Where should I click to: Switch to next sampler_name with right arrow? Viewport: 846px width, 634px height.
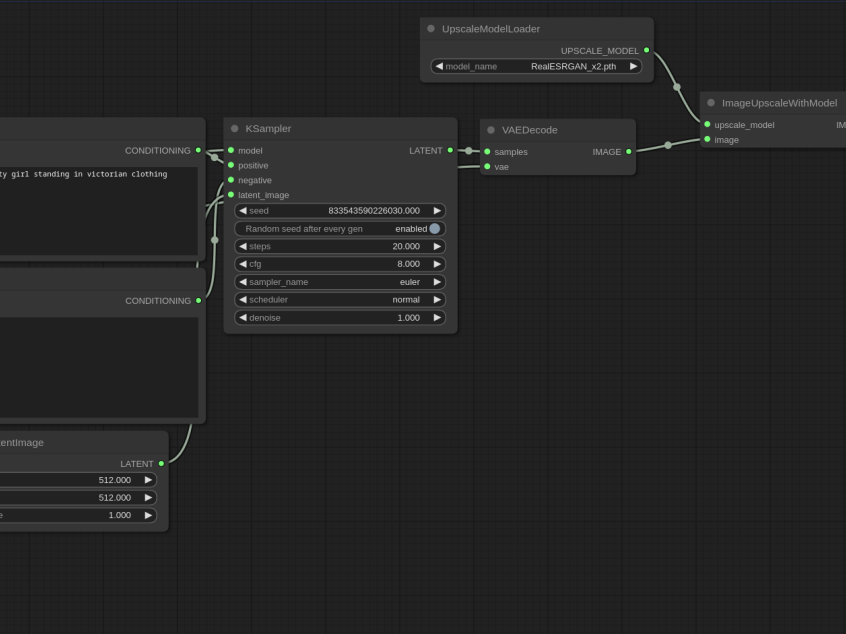(437, 282)
